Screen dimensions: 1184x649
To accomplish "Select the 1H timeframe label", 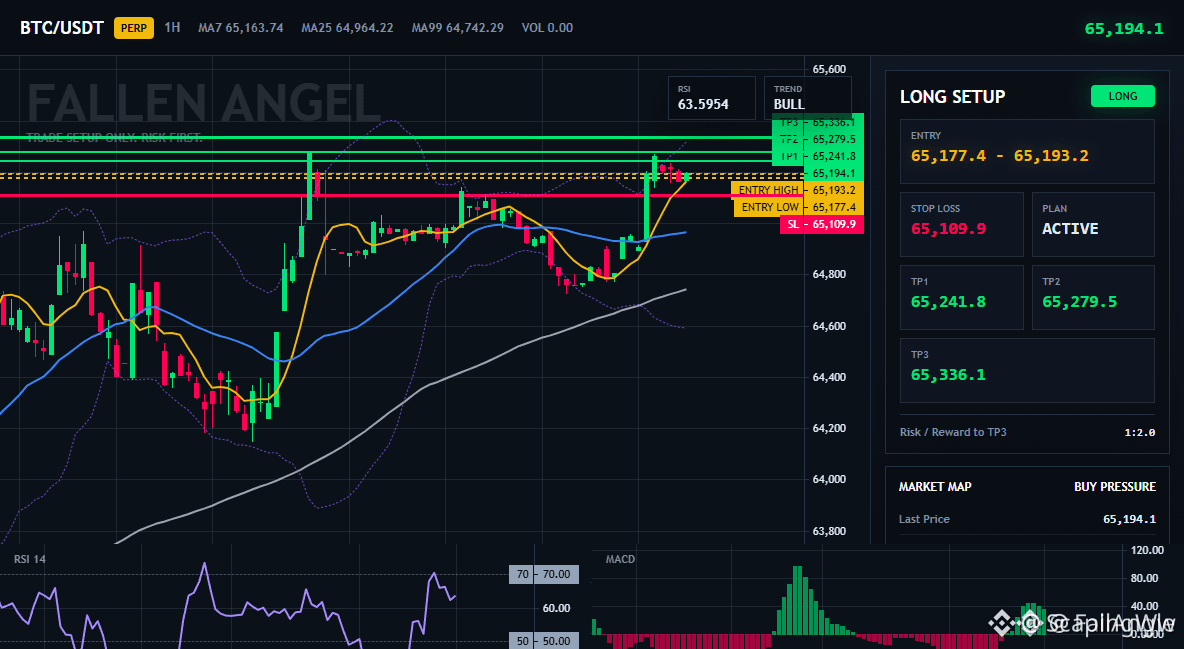I will point(172,27).
